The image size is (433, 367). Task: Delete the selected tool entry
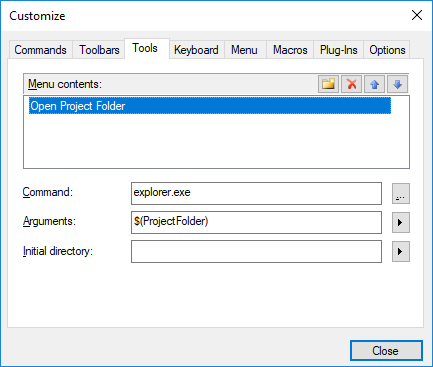pyautogui.click(x=351, y=84)
